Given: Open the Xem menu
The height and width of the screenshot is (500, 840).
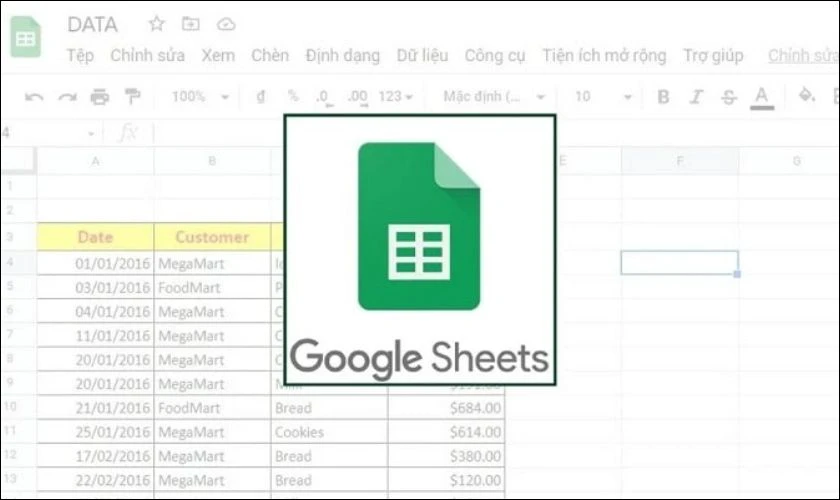Looking at the screenshot, I should coord(218,55).
